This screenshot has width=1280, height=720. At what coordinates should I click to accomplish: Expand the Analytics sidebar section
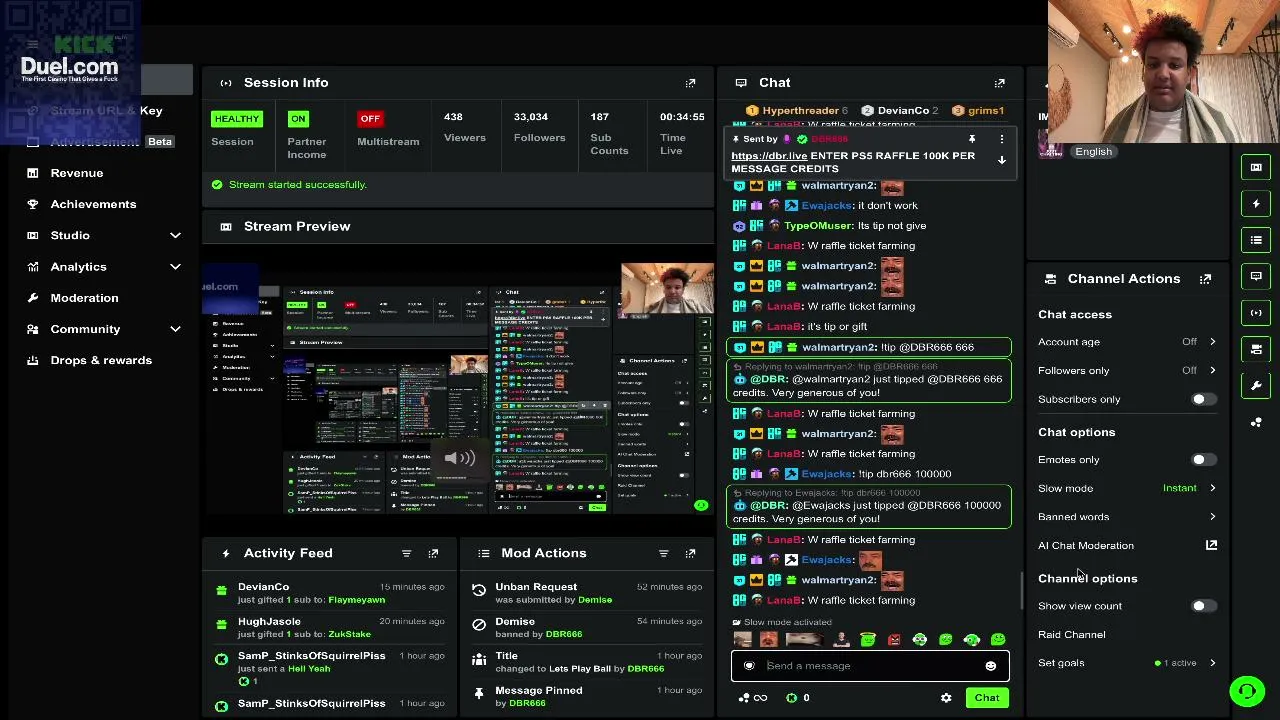tap(175, 267)
